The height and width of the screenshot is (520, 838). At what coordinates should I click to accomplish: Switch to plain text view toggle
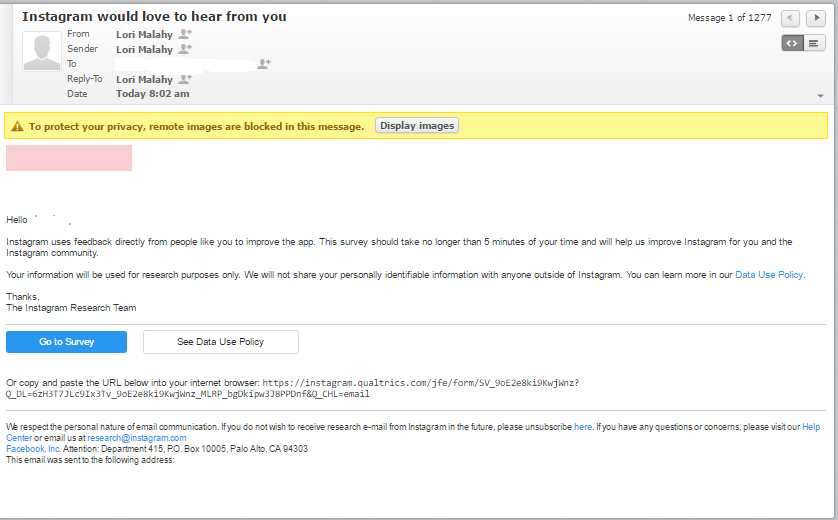click(x=815, y=43)
